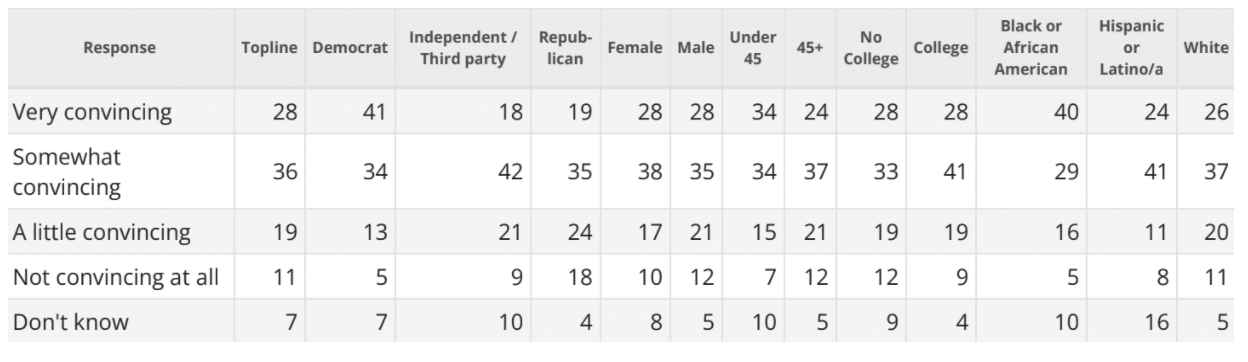Click the Black or African American header
The height and width of the screenshot is (362, 1248).
coord(1041,48)
